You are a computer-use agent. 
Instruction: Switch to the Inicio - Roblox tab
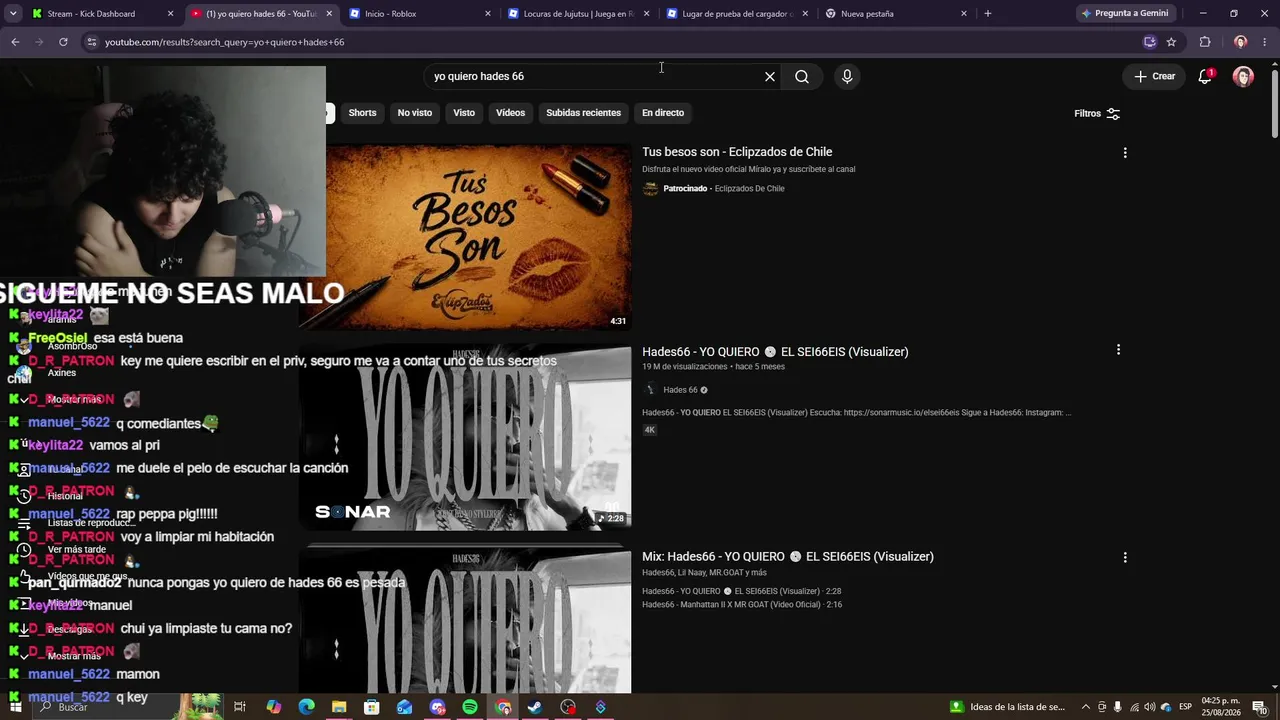[420, 14]
